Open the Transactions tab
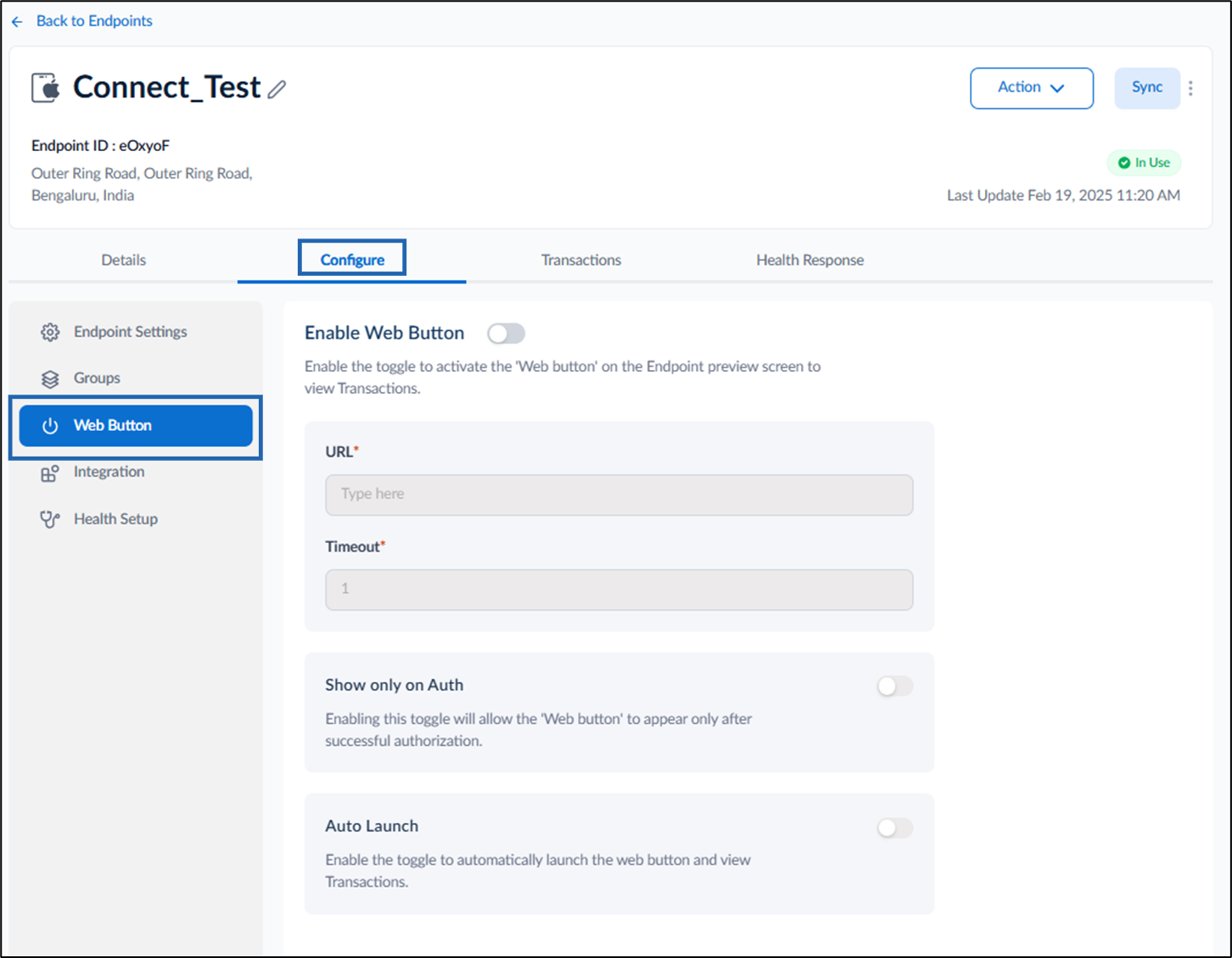1232x958 pixels. 581,260
